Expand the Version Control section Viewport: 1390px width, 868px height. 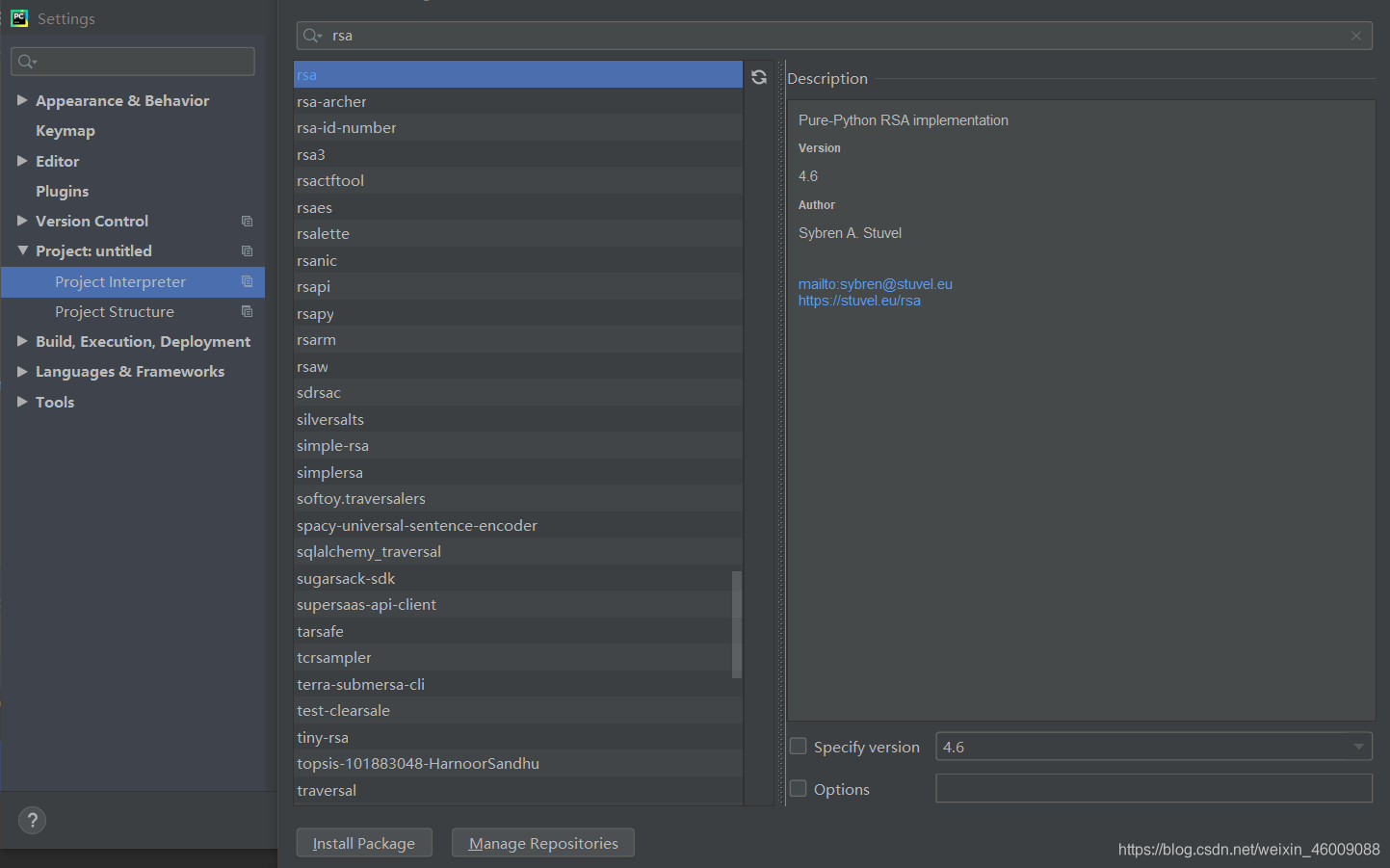point(22,221)
